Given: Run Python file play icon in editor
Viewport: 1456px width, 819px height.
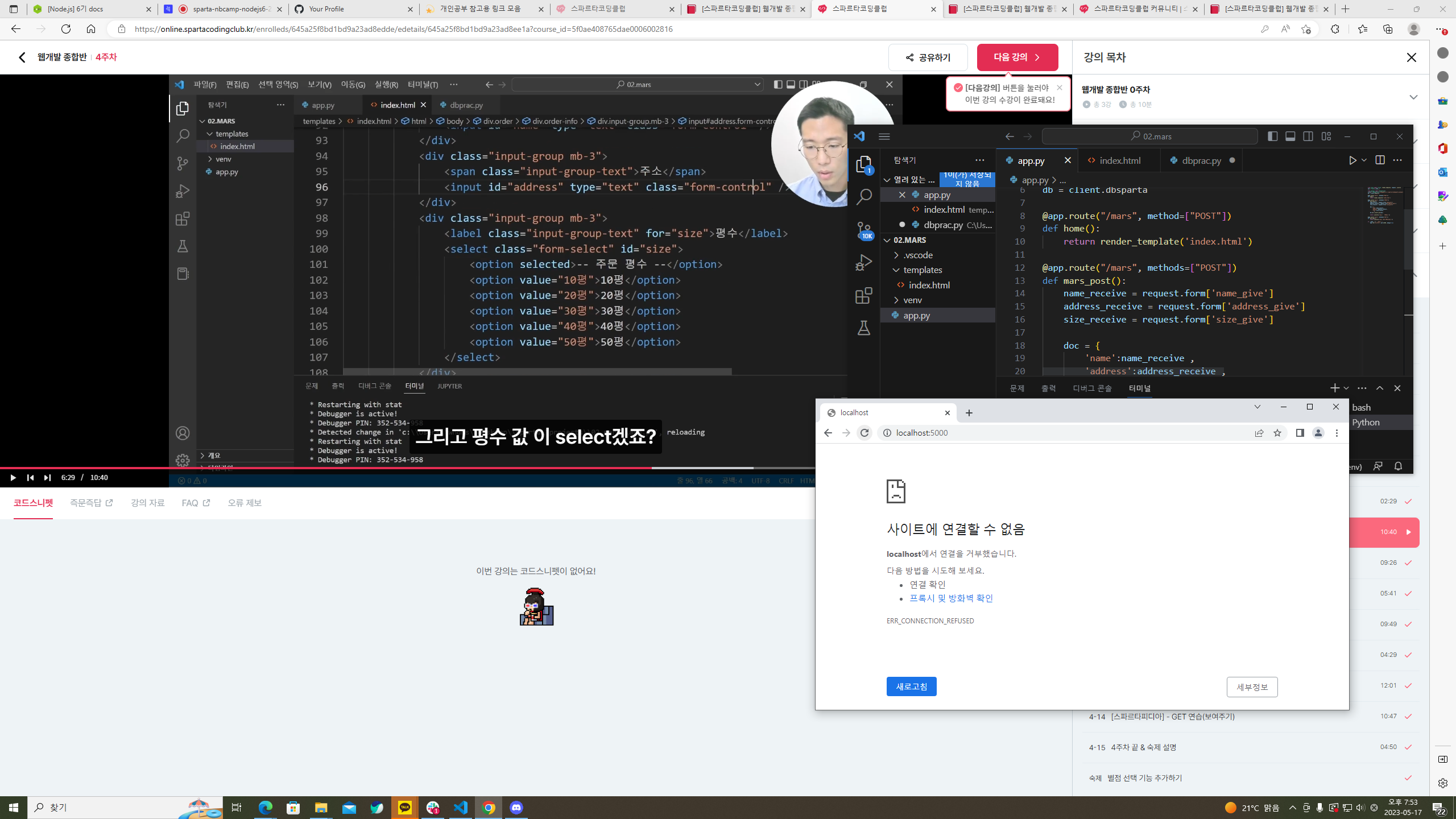Looking at the screenshot, I should 1352,160.
